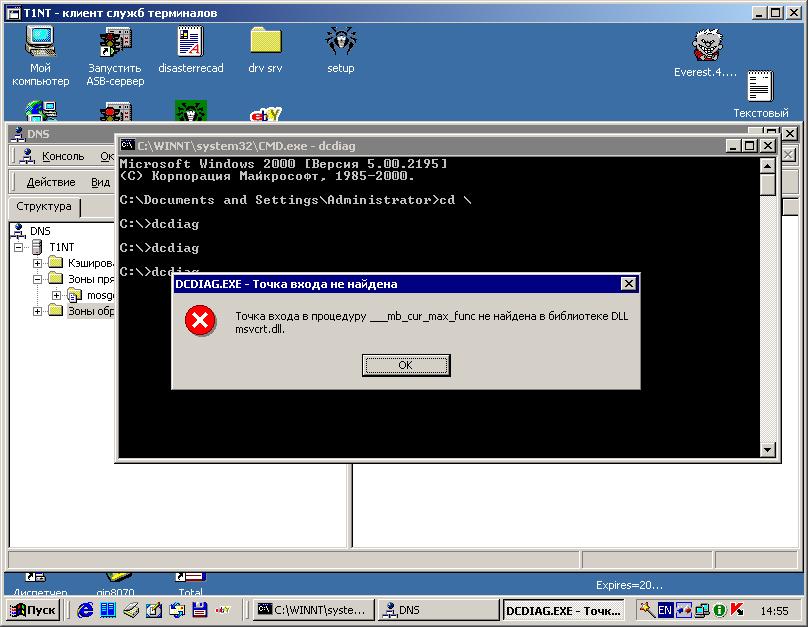Click the Kaspersky K tray icon
The width and height of the screenshot is (808, 627).
pos(737,611)
